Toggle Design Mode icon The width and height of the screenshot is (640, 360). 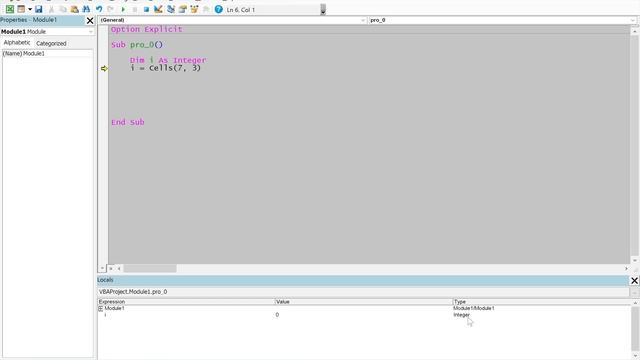click(158, 9)
